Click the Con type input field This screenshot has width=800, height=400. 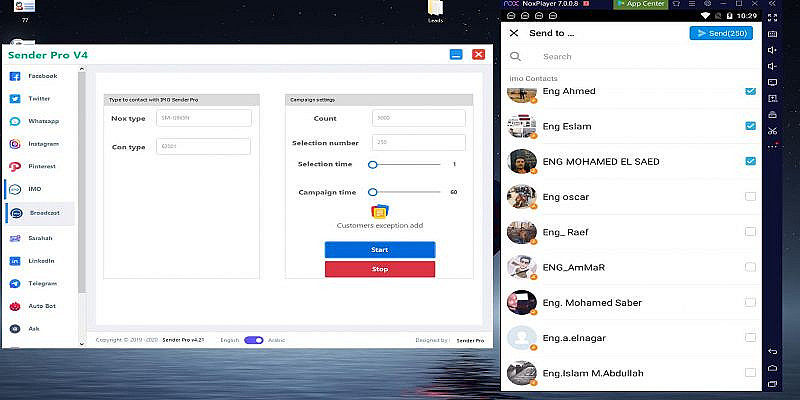coord(203,146)
